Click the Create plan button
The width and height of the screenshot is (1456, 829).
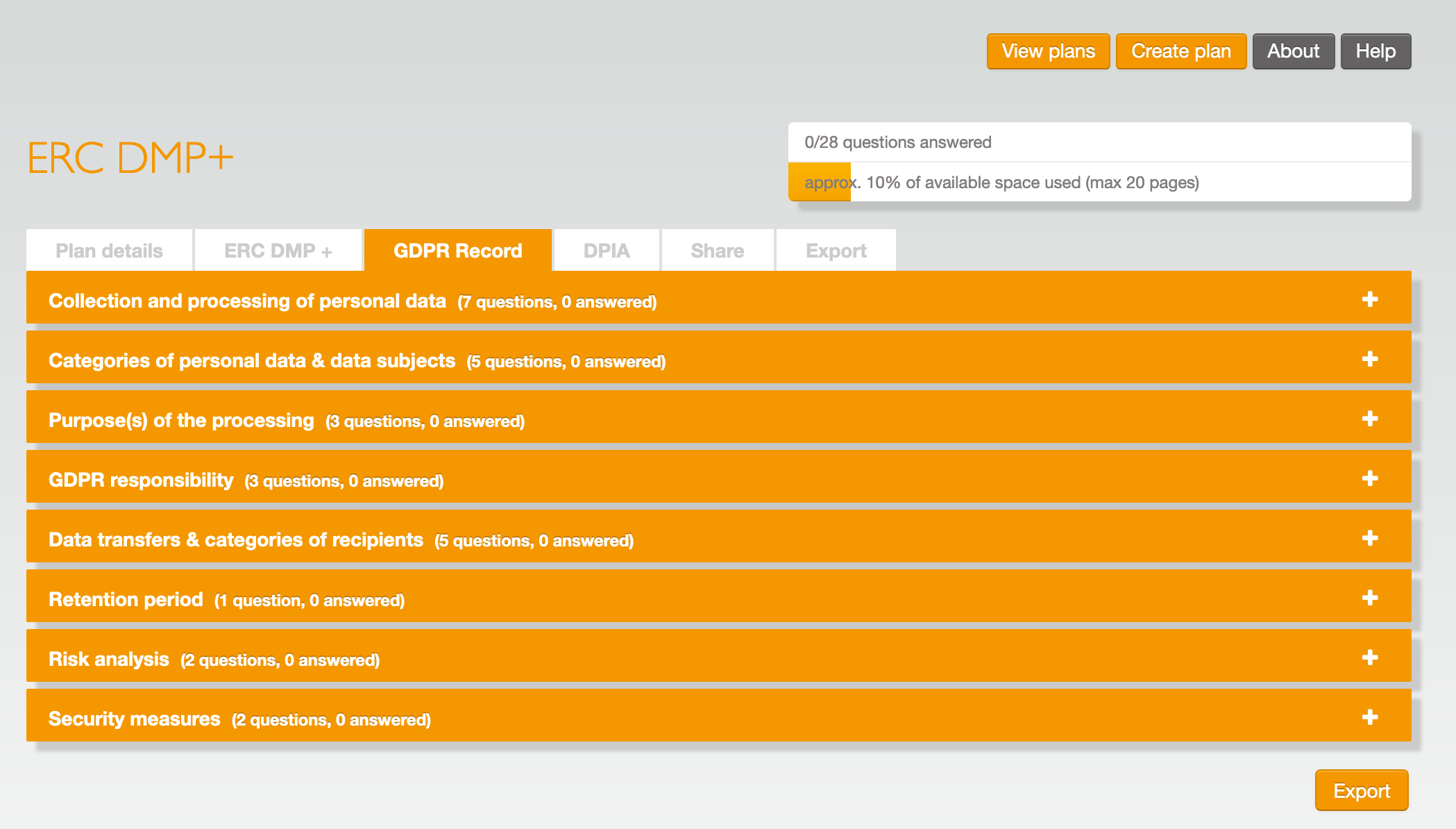point(1181,51)
